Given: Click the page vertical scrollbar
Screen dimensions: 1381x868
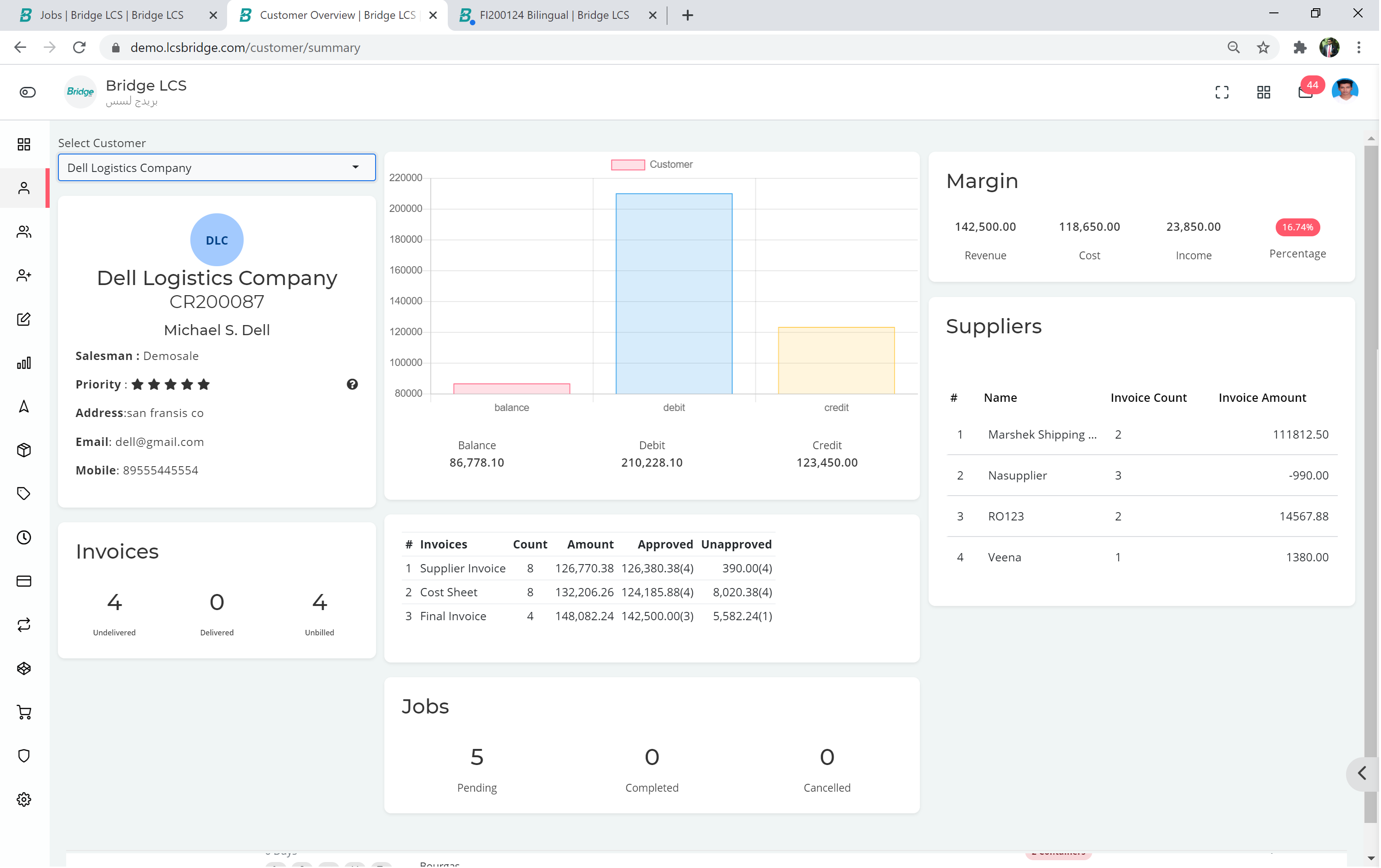Looking at the screenshot, I should point(1371,484).
